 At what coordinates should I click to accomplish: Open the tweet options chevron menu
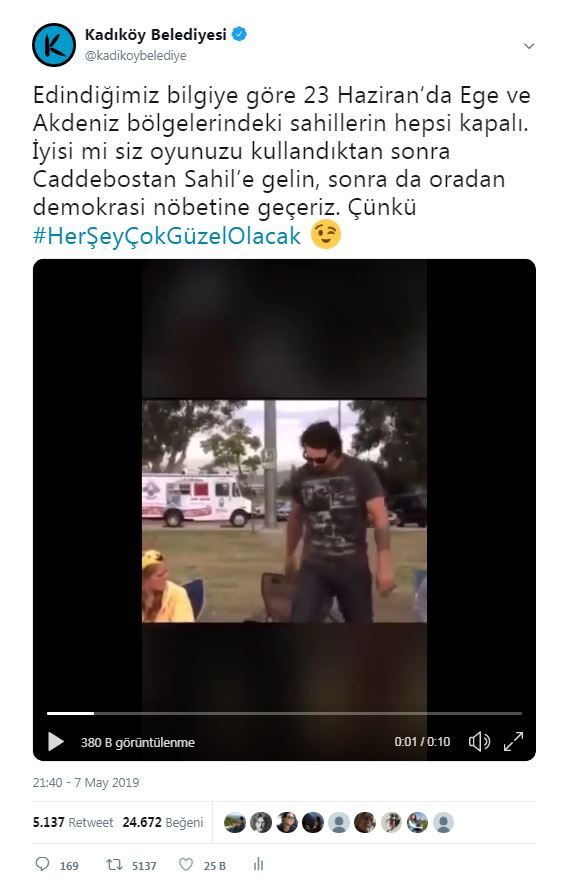click(x=528, y=46)
